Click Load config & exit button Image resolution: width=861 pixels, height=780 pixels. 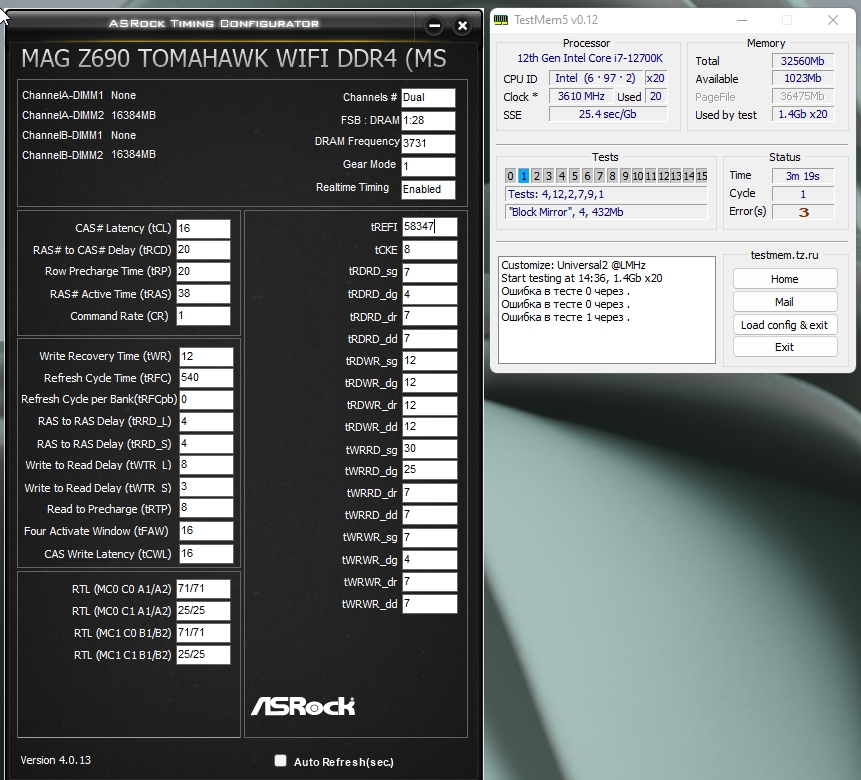click(x=785, y=325)
